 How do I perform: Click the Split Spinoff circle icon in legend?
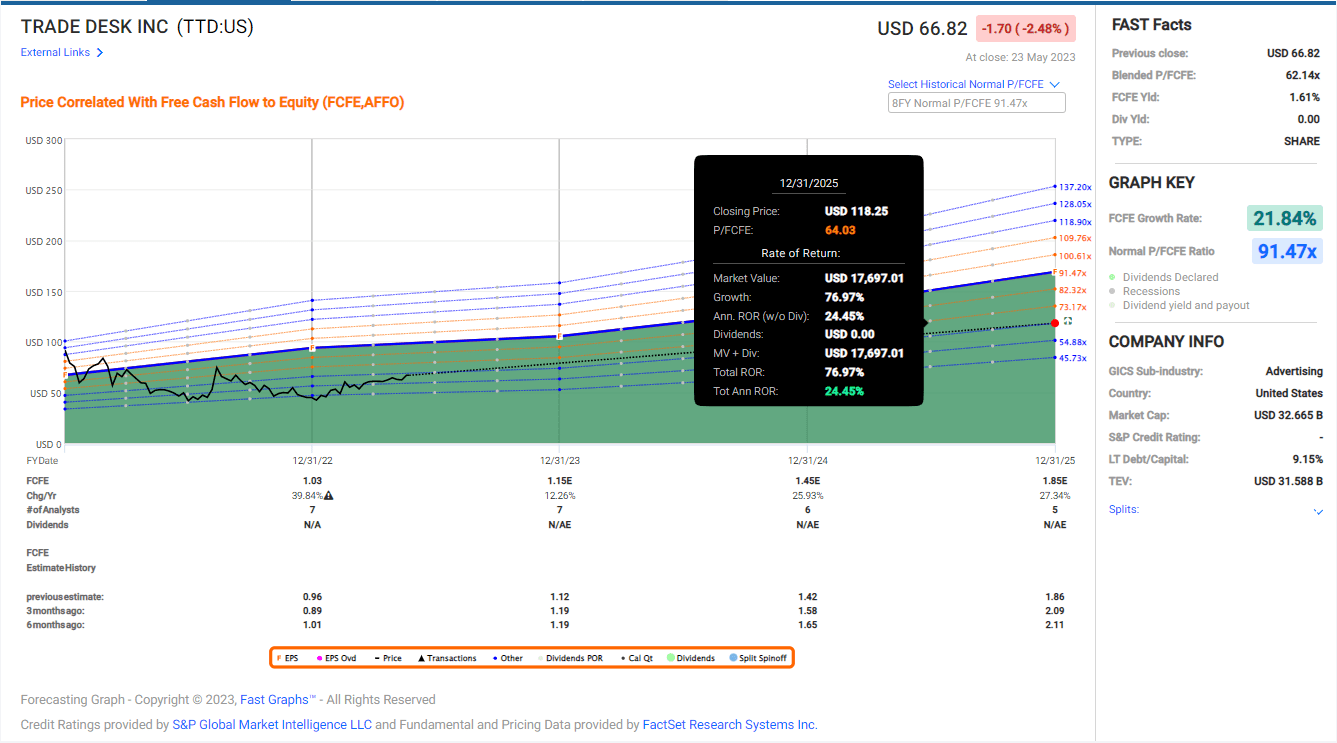[x=733, y=657]
